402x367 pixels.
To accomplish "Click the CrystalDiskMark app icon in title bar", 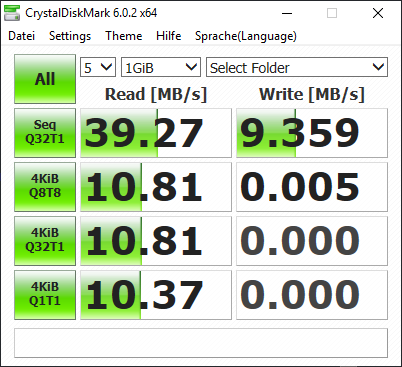I will (x=12, y=13).
